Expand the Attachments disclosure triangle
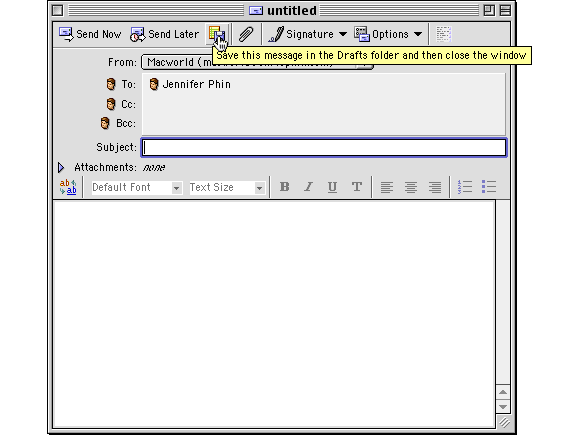The width and height of the screenshot is (580, 435). coord(61,168)
